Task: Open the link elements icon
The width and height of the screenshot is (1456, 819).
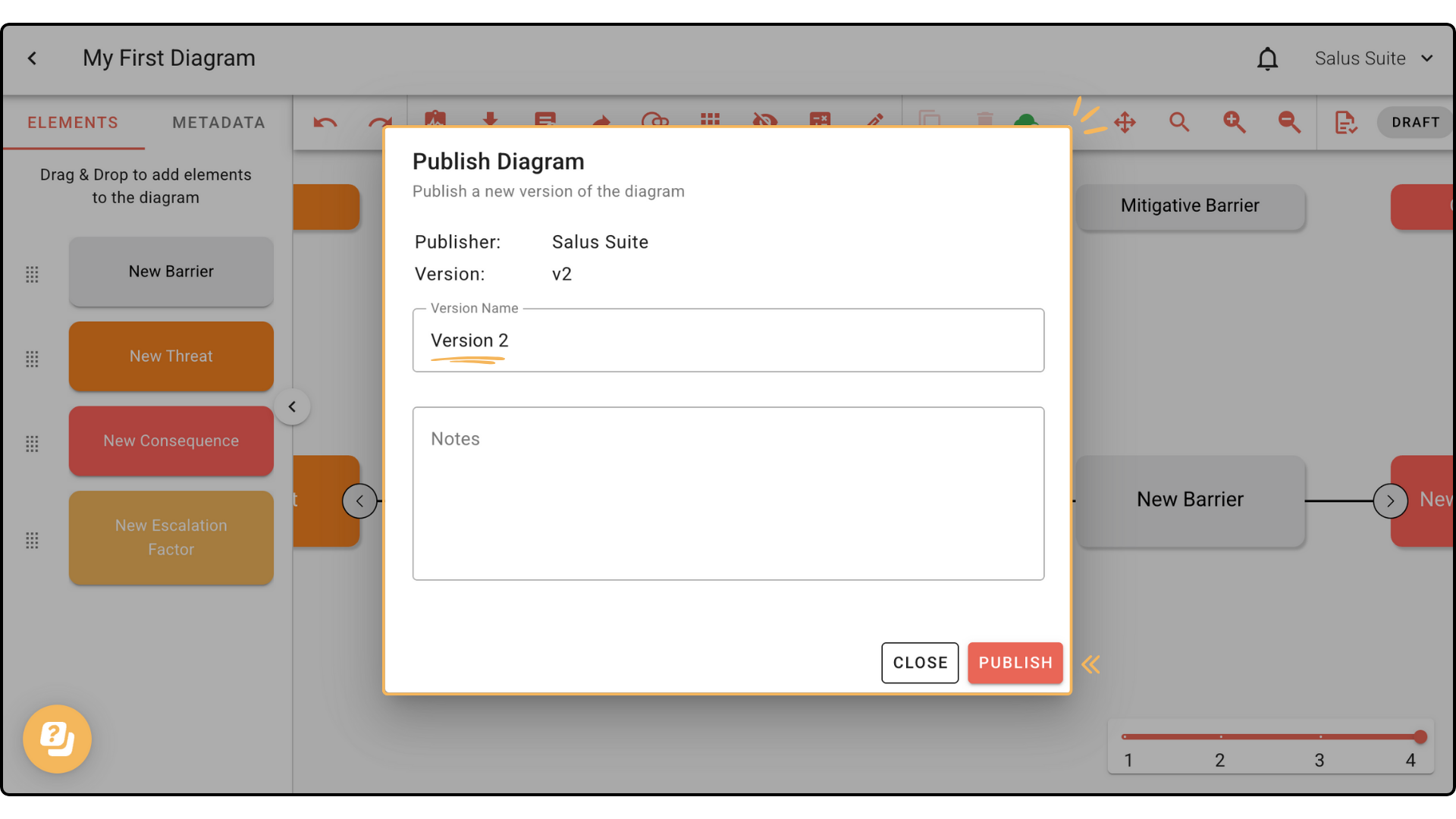Action: point(657,122)
